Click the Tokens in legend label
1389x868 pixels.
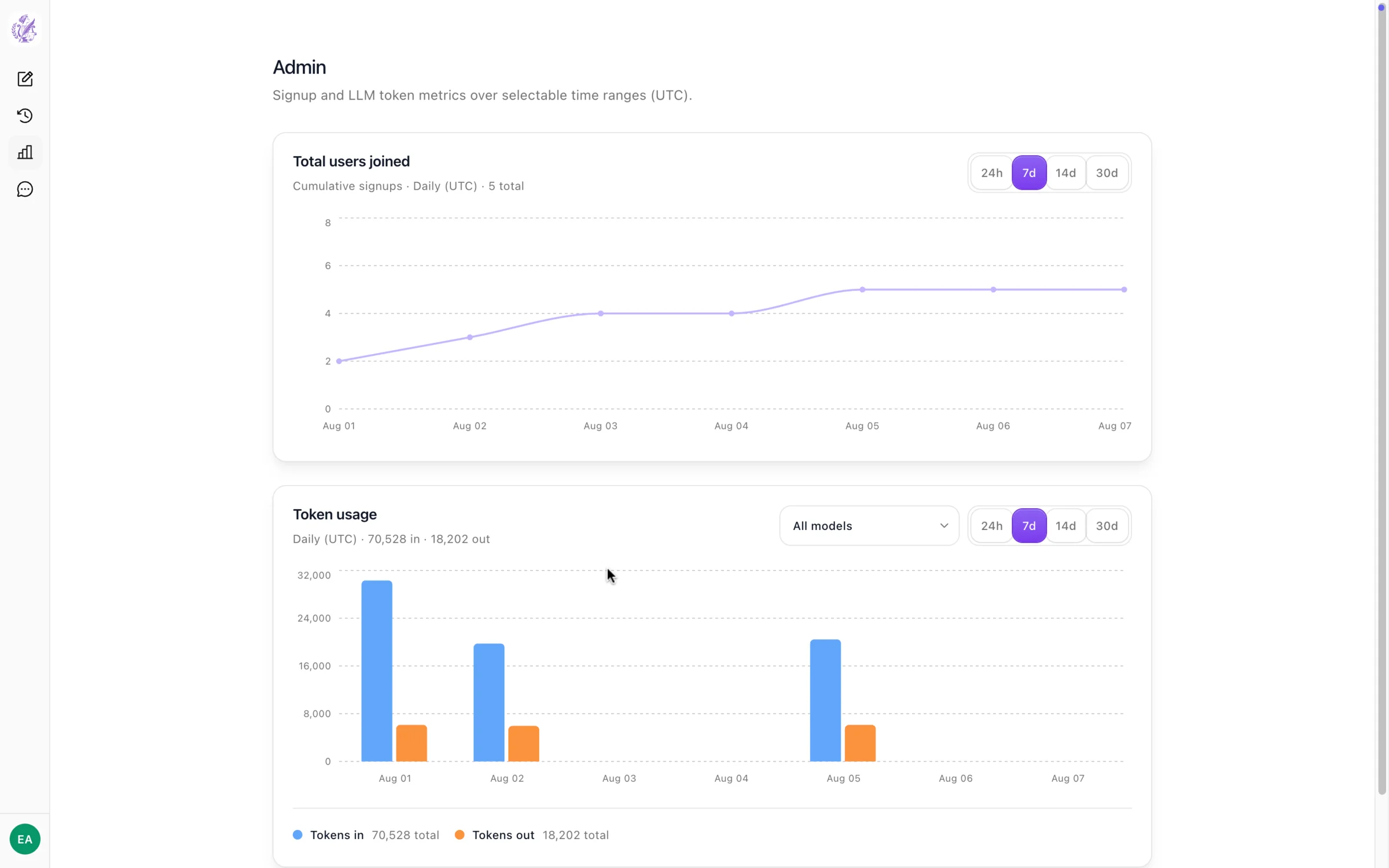[x=337, y=834]
